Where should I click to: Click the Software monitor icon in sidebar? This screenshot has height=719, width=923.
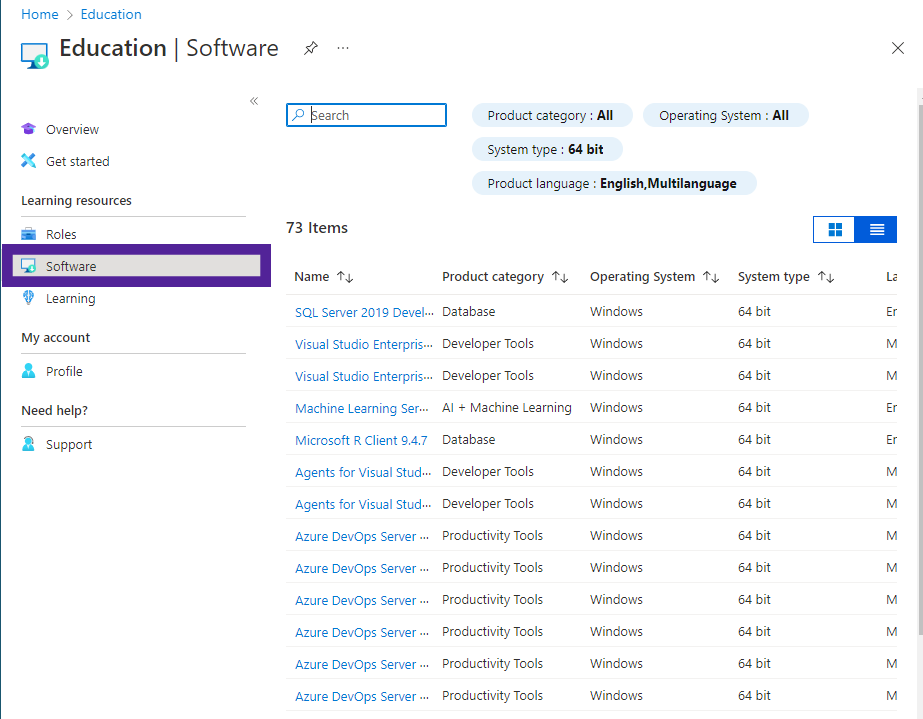click(28, 266)
